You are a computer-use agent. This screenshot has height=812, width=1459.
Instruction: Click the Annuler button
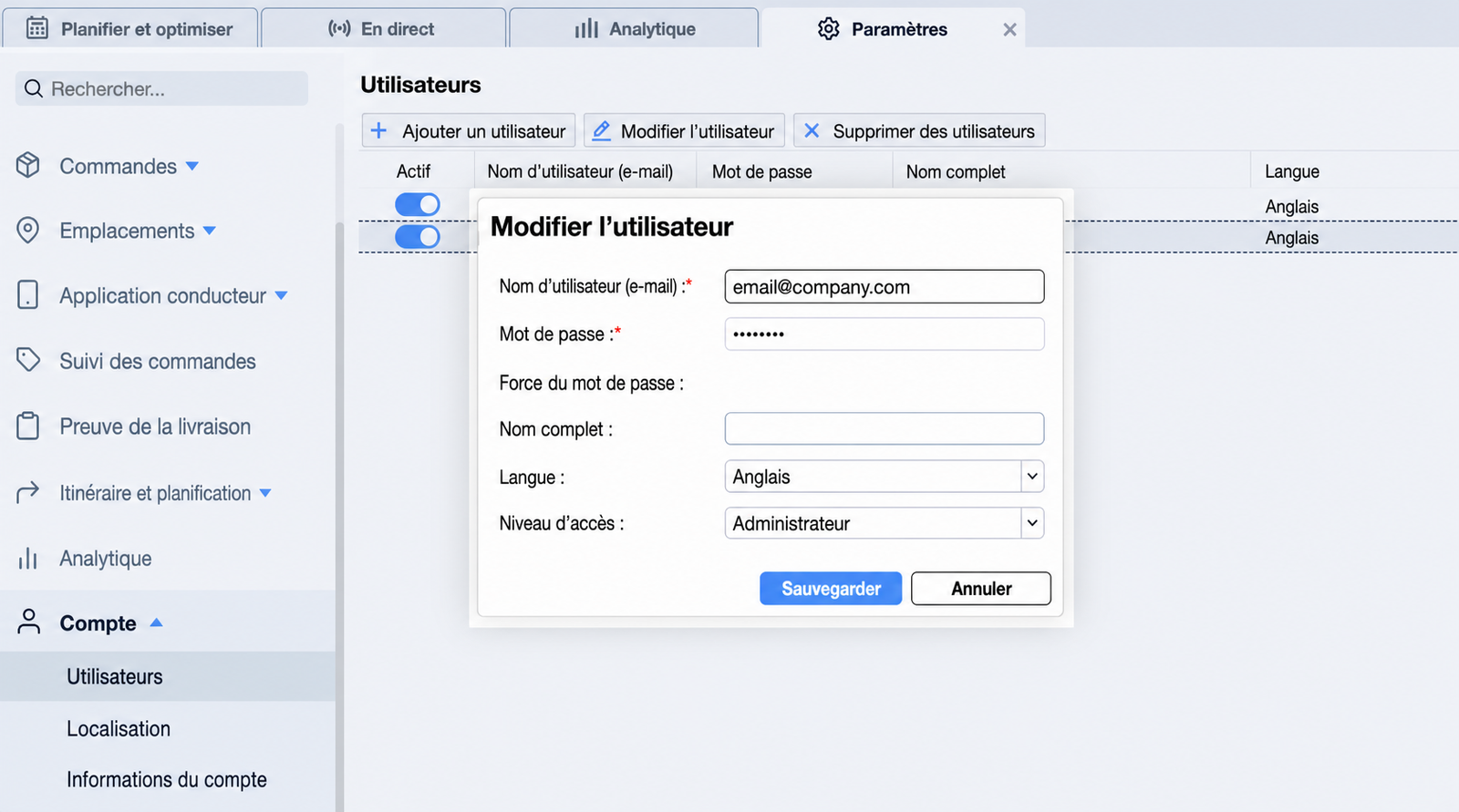(x=981, y=589)
